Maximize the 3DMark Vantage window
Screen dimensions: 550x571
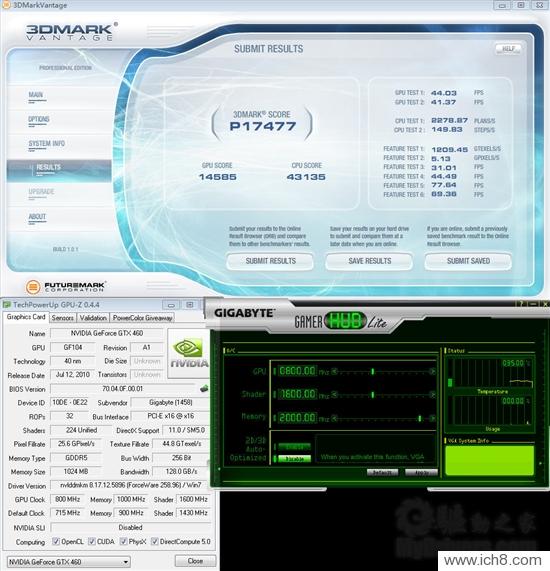pyautogui.click(x=521, y=5)
